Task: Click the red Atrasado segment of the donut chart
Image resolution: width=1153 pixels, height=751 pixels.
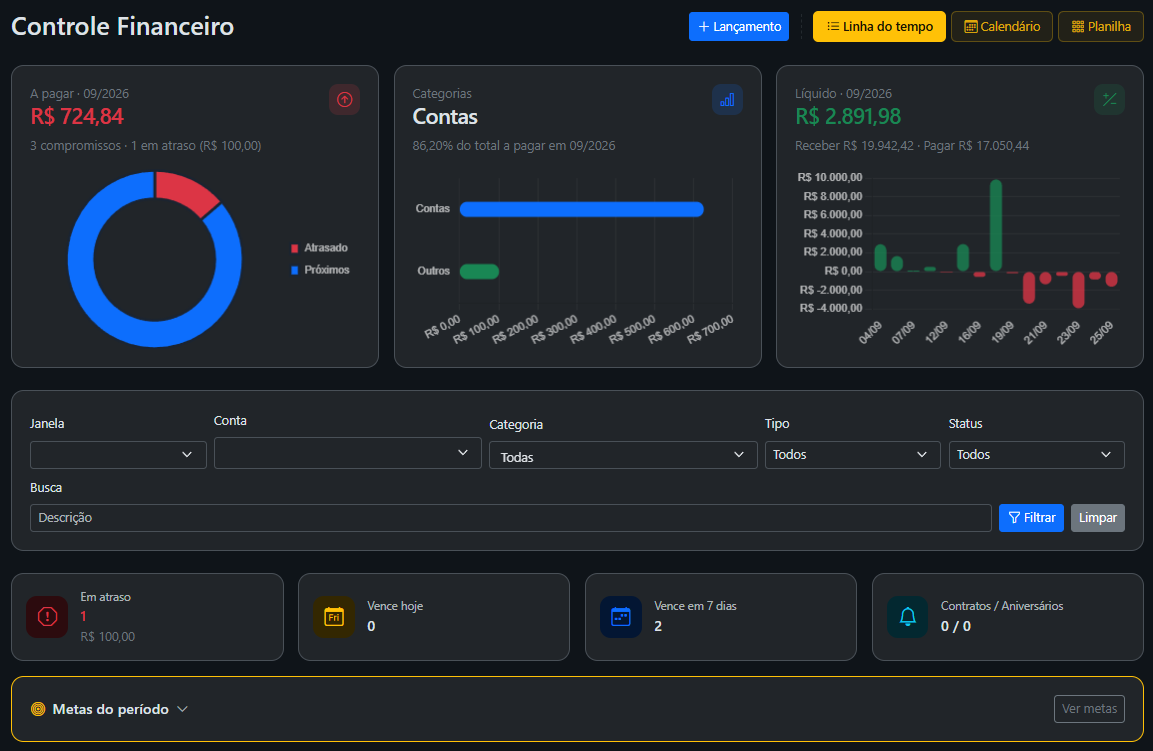Action: coord(185,191)
